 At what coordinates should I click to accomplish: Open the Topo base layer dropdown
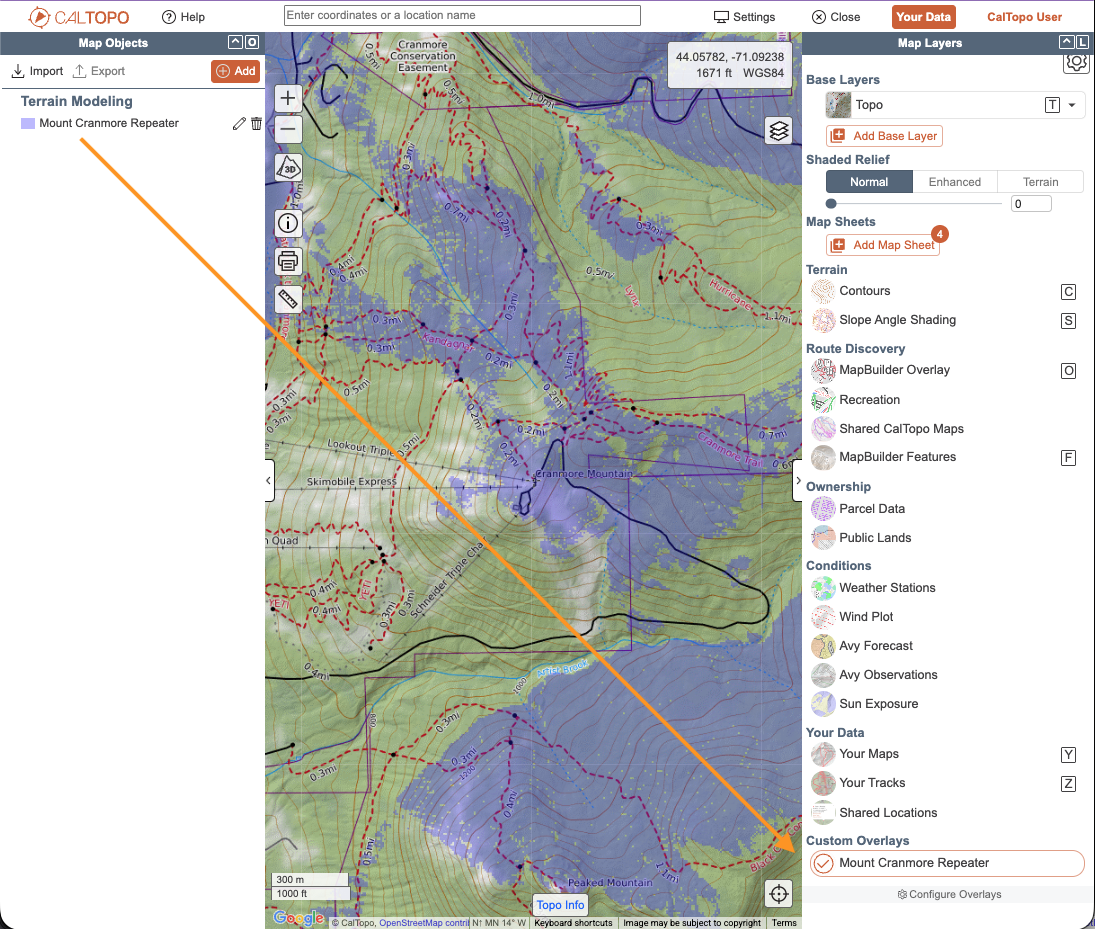click(1072, 105)
